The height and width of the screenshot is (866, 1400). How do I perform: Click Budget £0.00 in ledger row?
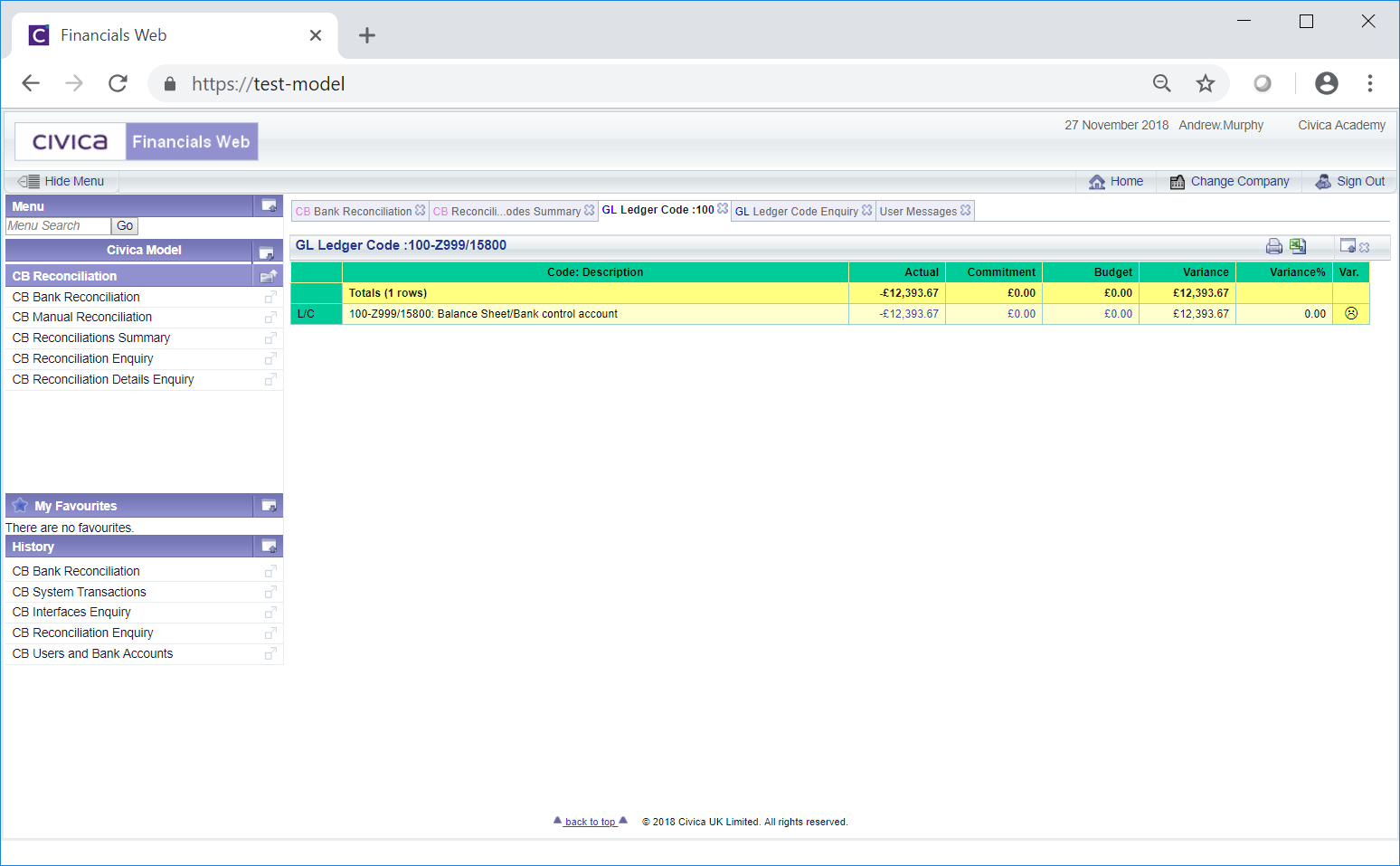click(1118, 314)
